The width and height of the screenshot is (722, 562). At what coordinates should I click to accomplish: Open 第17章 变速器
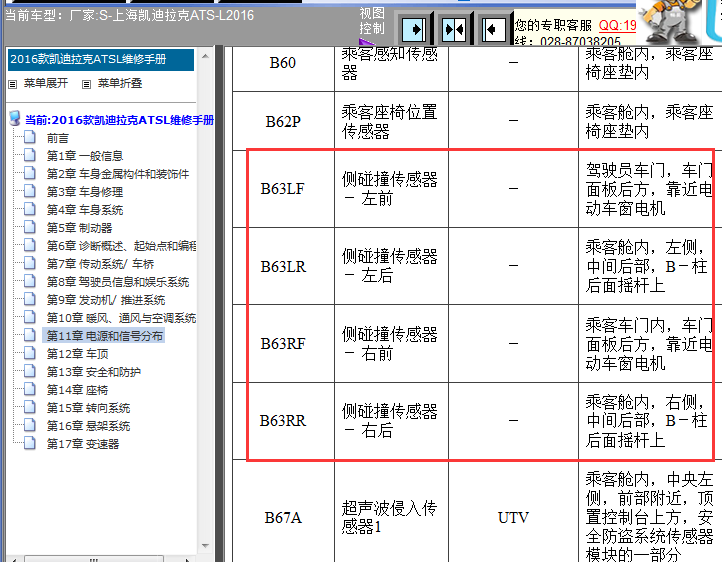83,444
